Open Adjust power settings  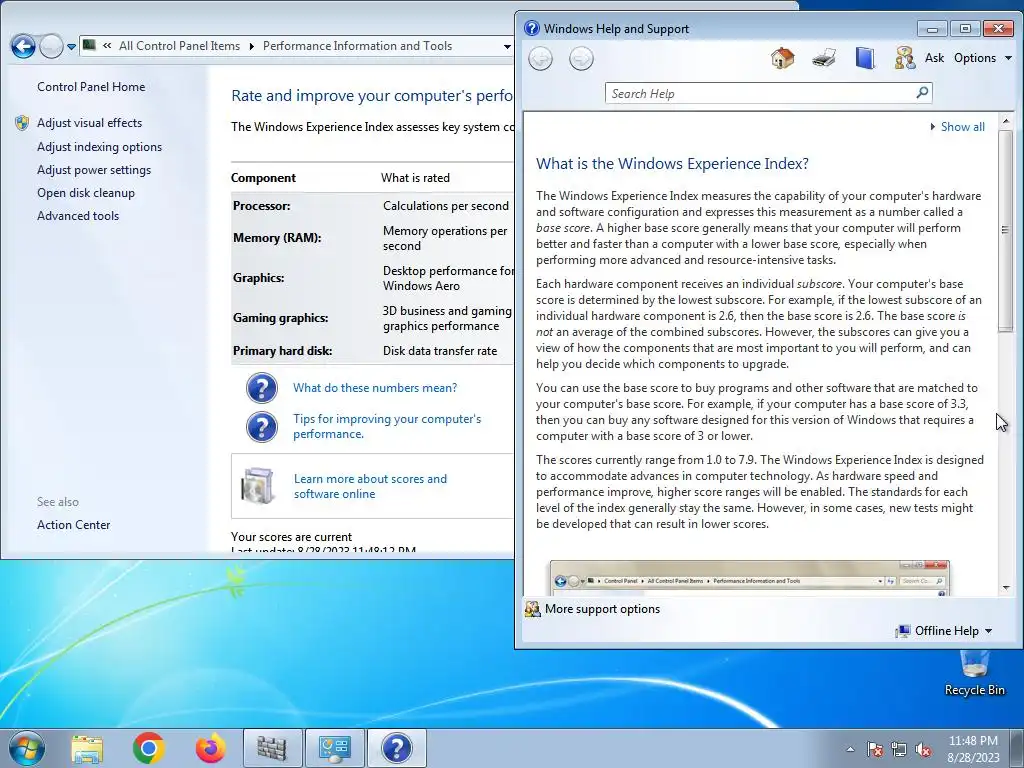coord(94,170)
